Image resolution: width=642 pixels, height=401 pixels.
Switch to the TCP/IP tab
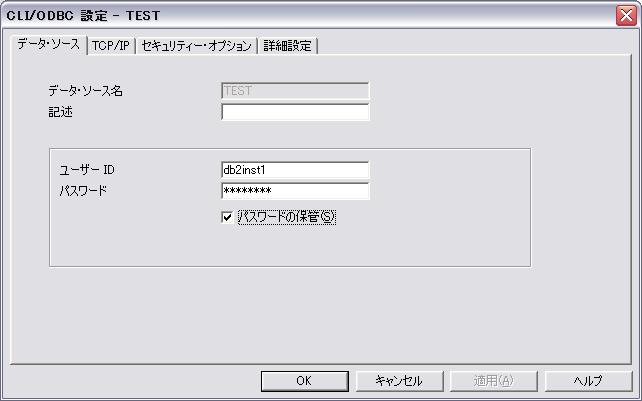111,45
